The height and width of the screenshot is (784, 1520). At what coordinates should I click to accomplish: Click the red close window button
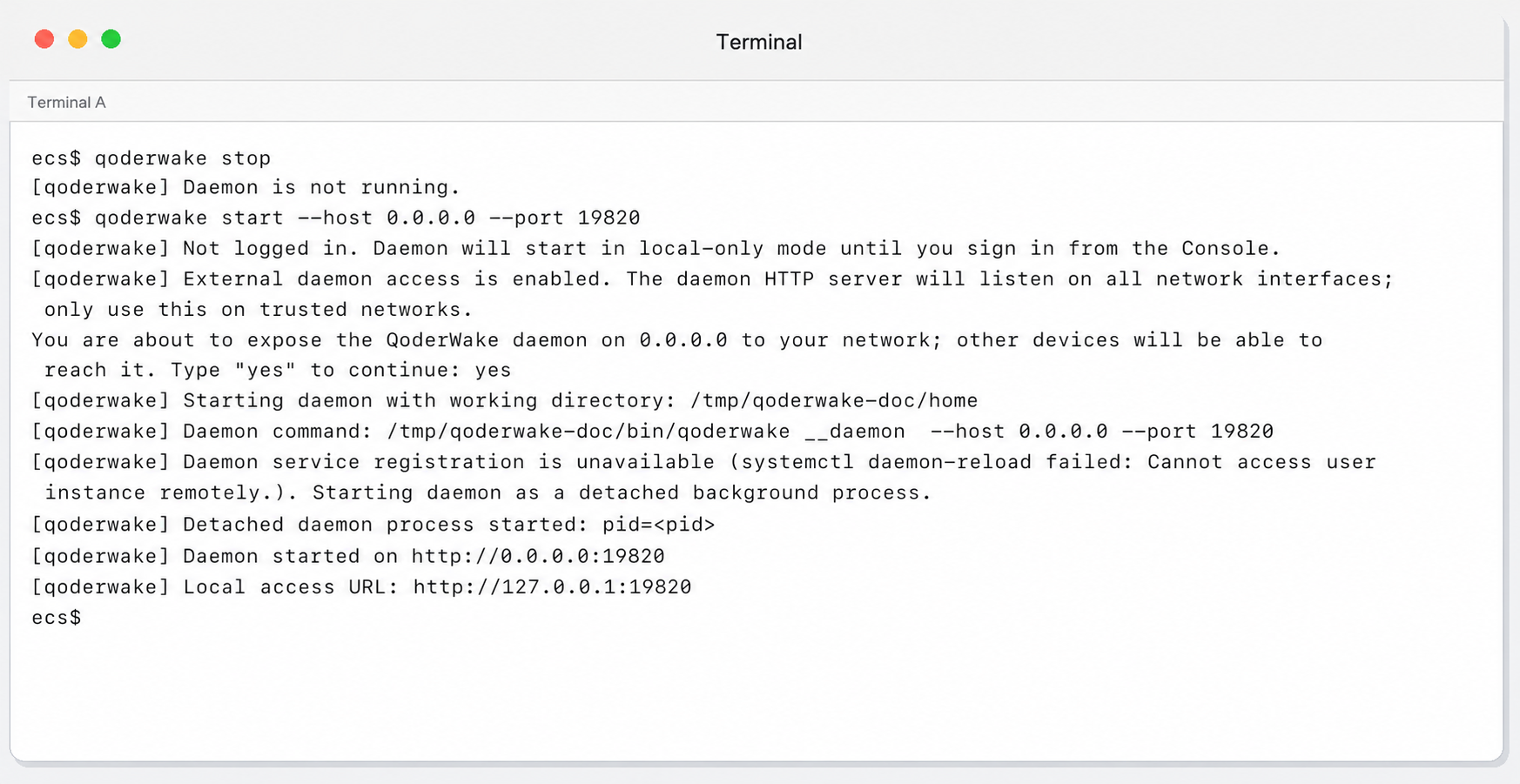44,39
